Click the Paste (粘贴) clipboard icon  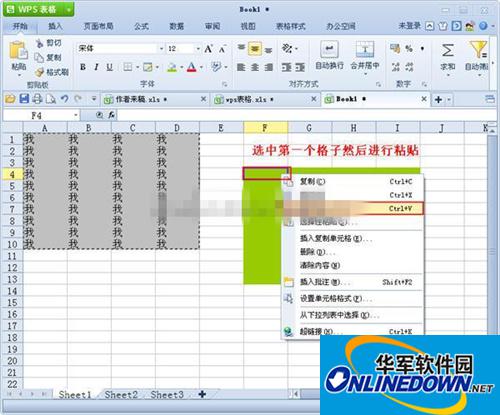point(18,51)
